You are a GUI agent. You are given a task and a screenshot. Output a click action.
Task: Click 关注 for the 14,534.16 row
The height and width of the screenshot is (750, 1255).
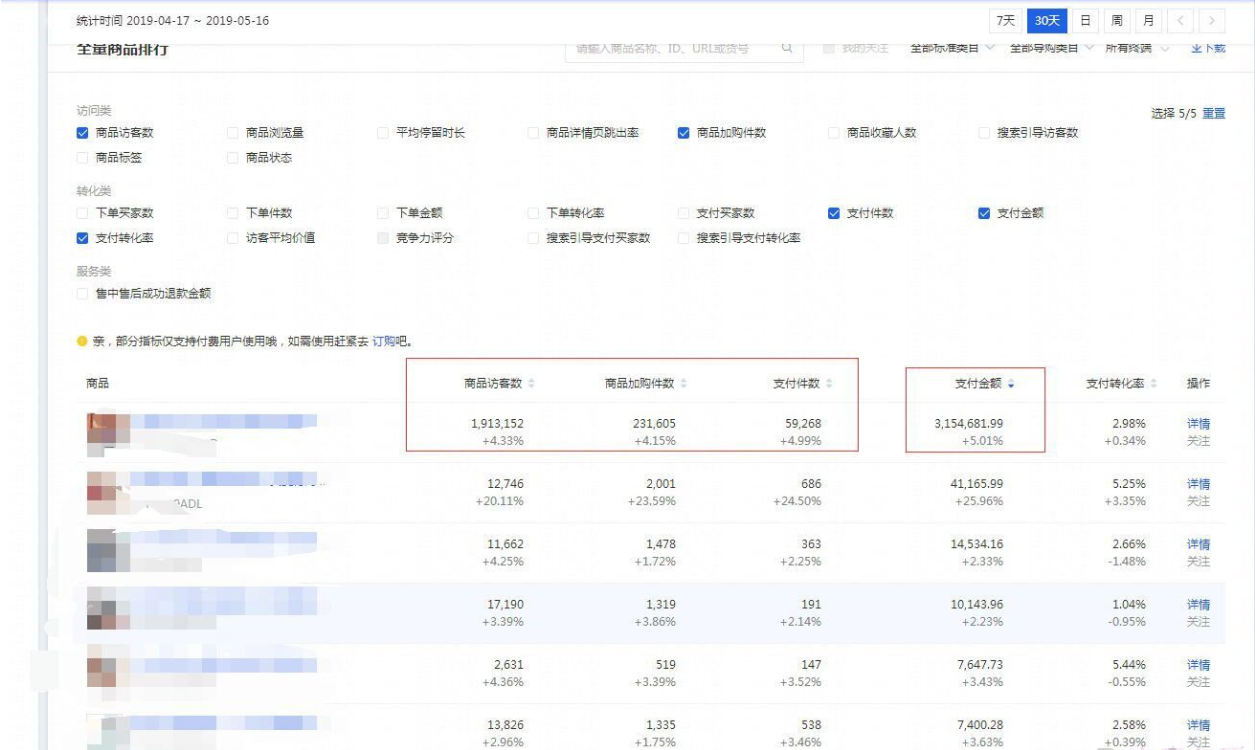click(1198, 562)
